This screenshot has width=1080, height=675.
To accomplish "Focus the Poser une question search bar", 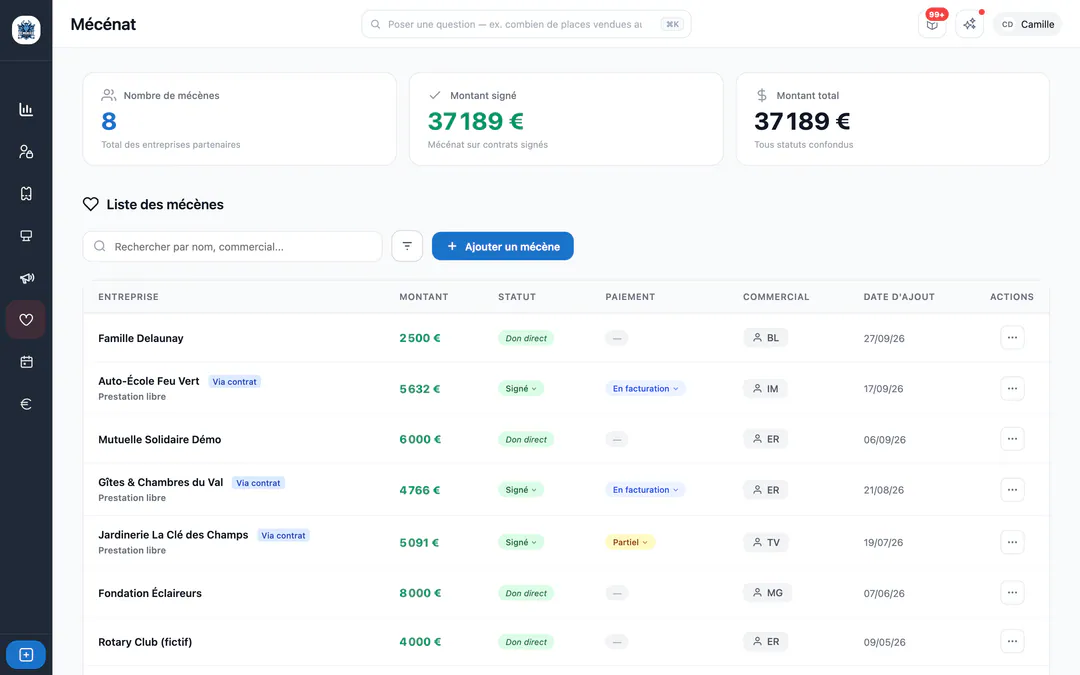I will [x=526, y=24].
